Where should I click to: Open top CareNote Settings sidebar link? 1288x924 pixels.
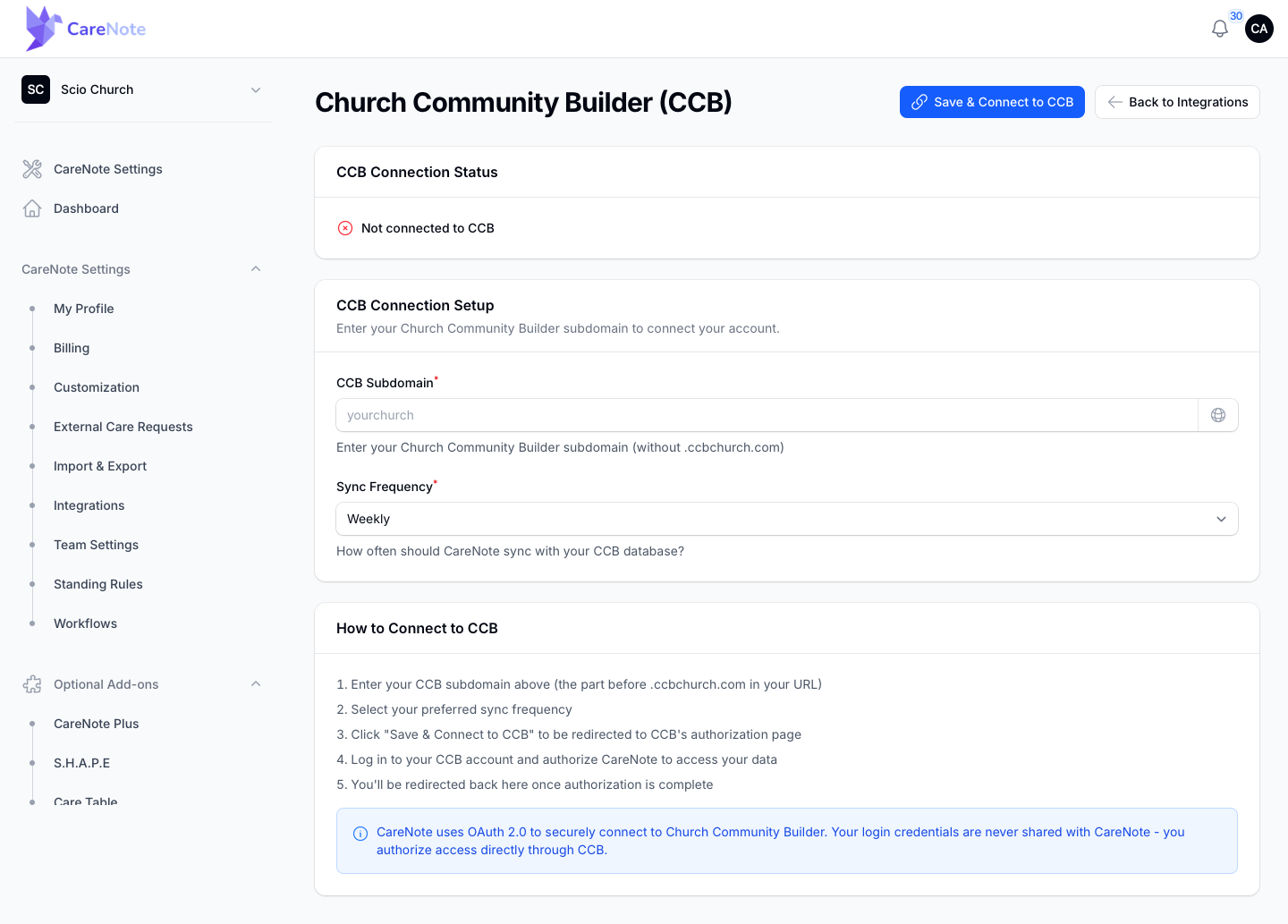click(108, 169)
